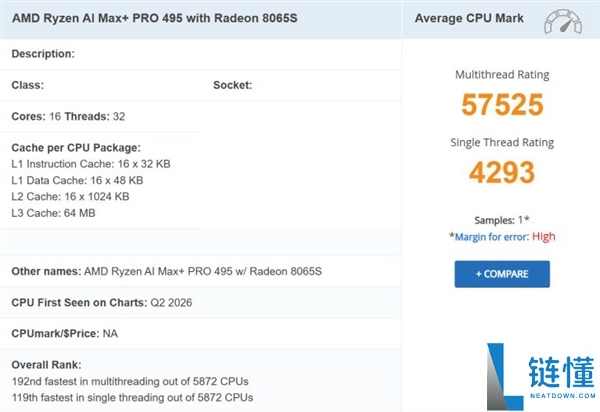
Task: Click CPU First Seen on Charts: Q2 2026
Action: point(102,303)
